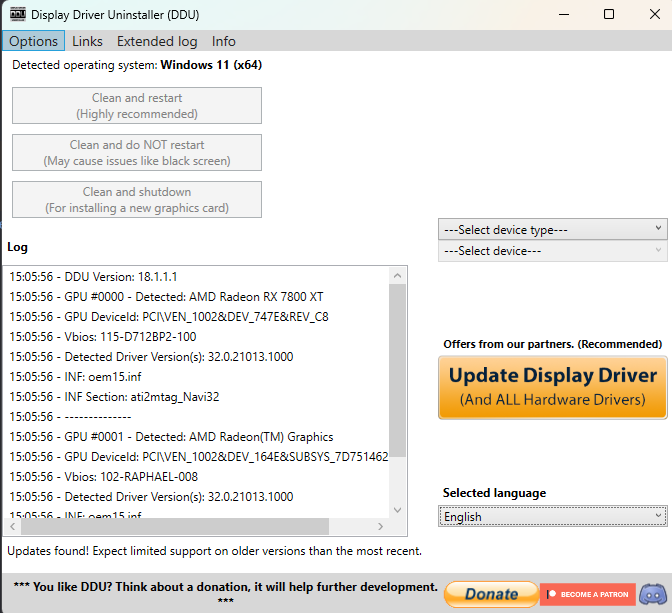Image resolution: width=672 pixels, height=613 pixels.
Task: Click Clean and restart button
Action: [137, 105]
